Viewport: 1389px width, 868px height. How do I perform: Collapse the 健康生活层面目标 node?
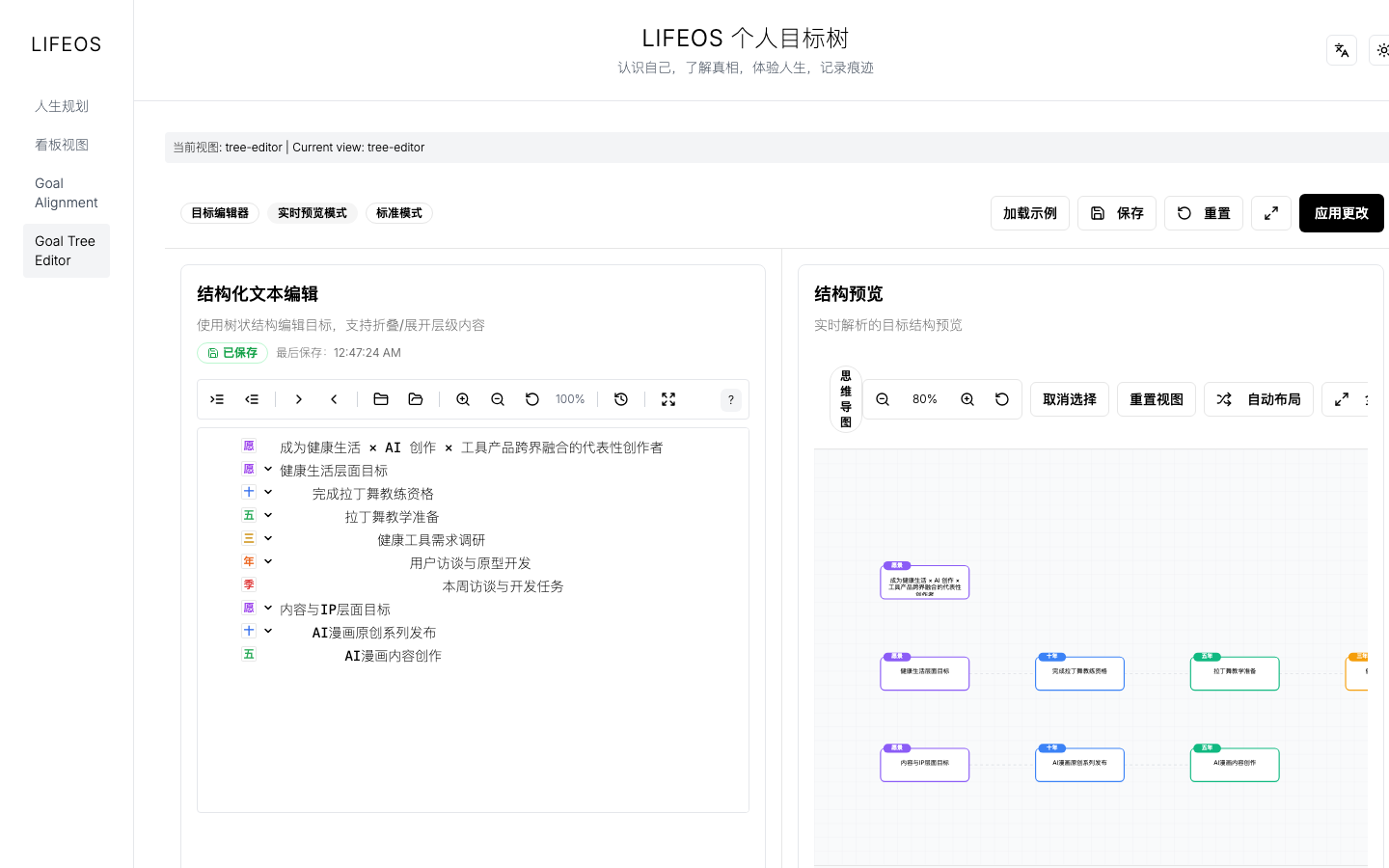[x=267, y=469]
